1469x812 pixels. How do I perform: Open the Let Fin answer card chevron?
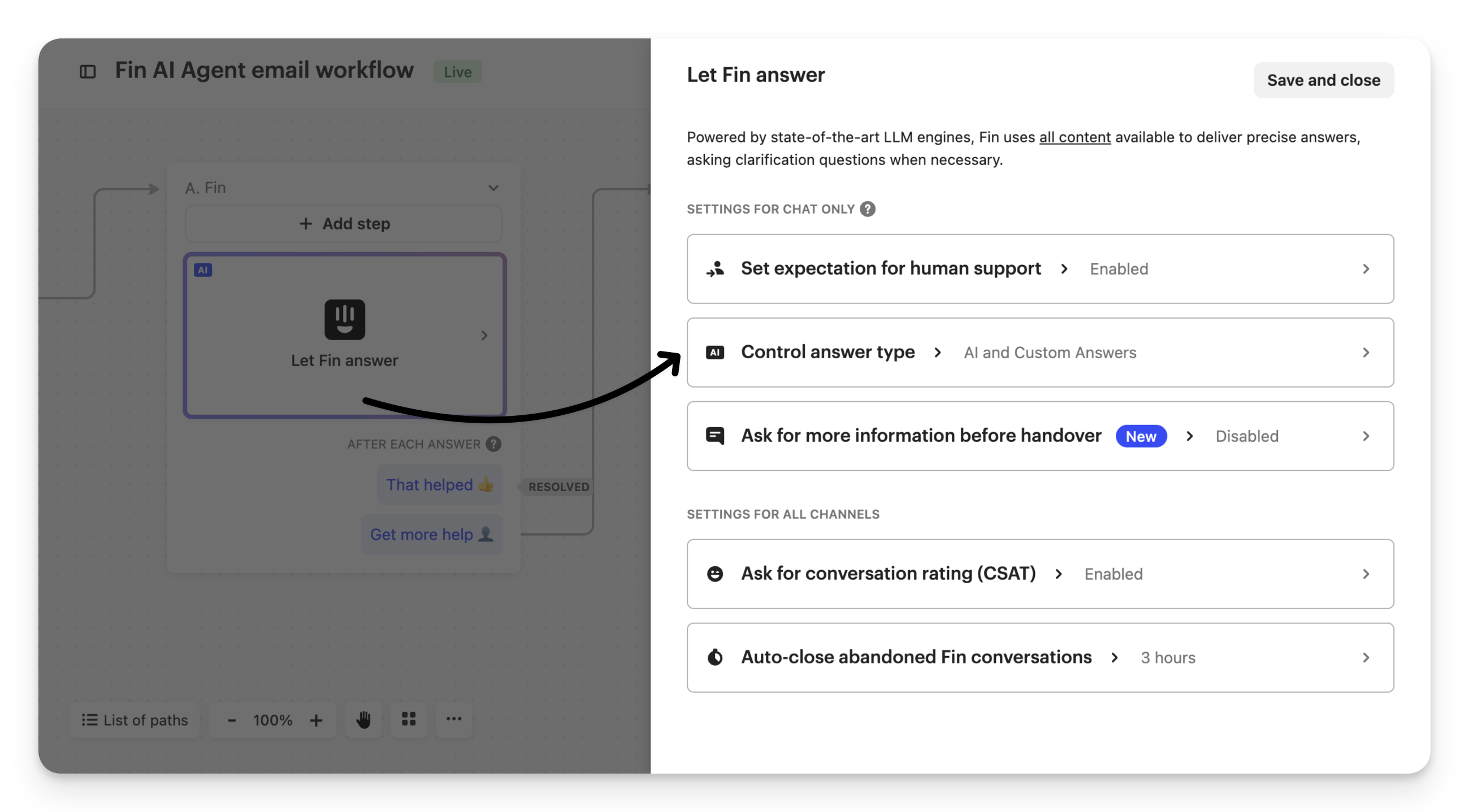click(484, 335)
